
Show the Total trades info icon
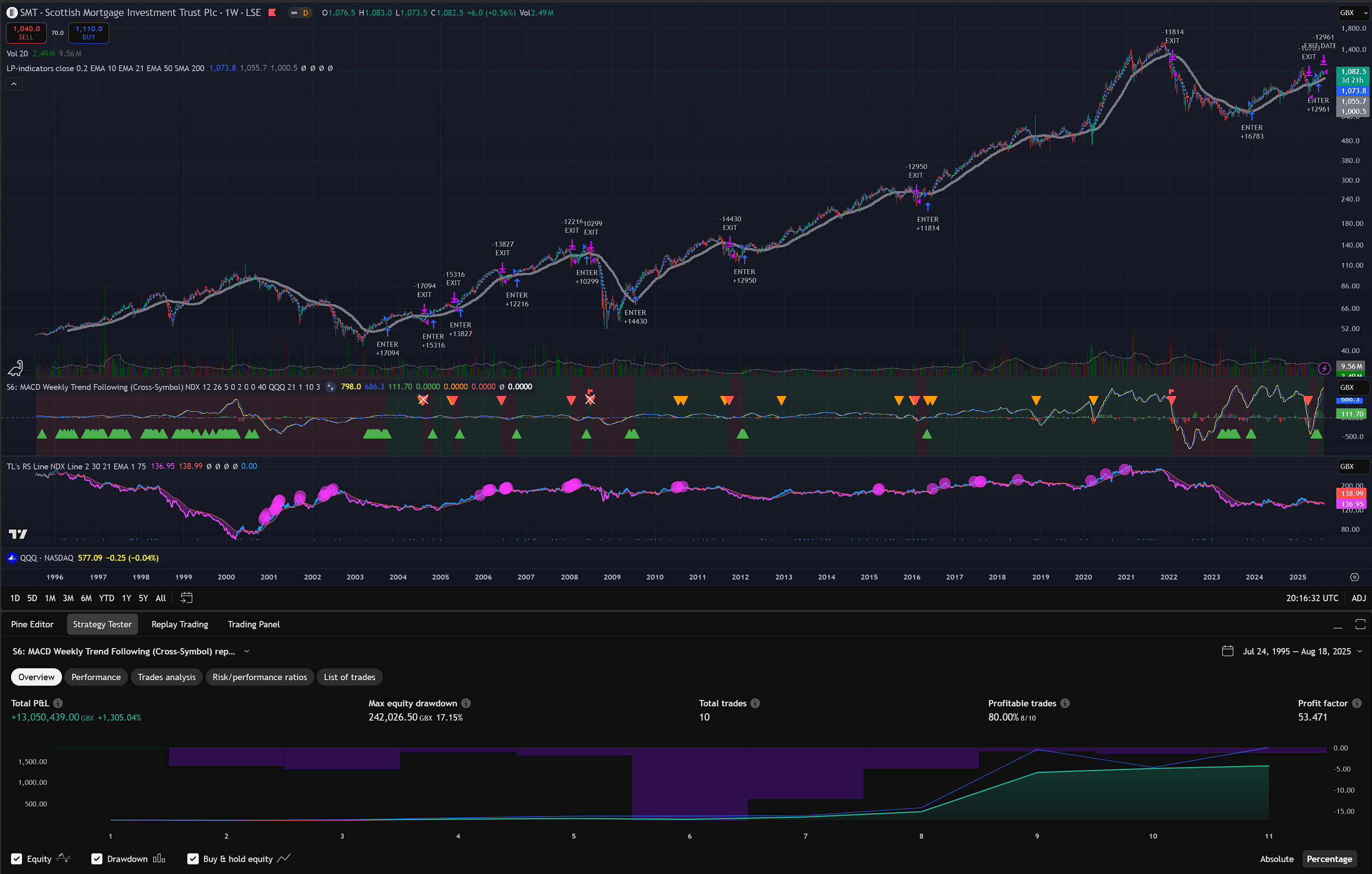point(755,704)
